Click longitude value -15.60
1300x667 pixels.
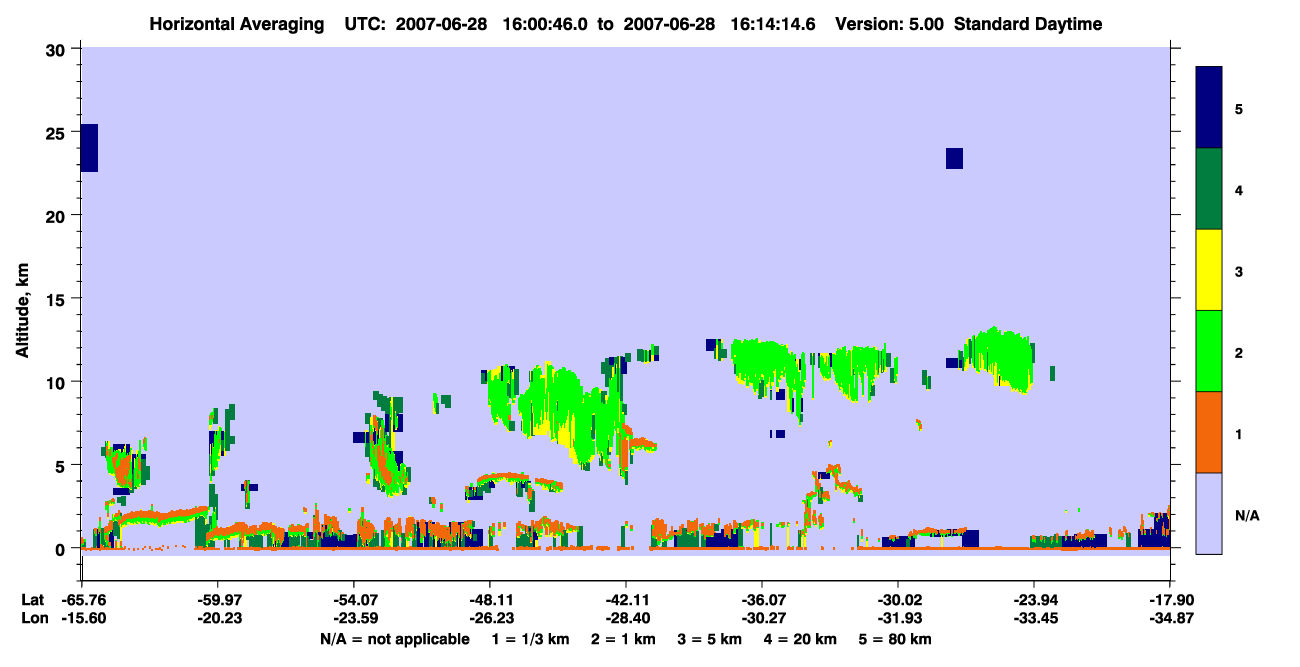pos(82,618)
